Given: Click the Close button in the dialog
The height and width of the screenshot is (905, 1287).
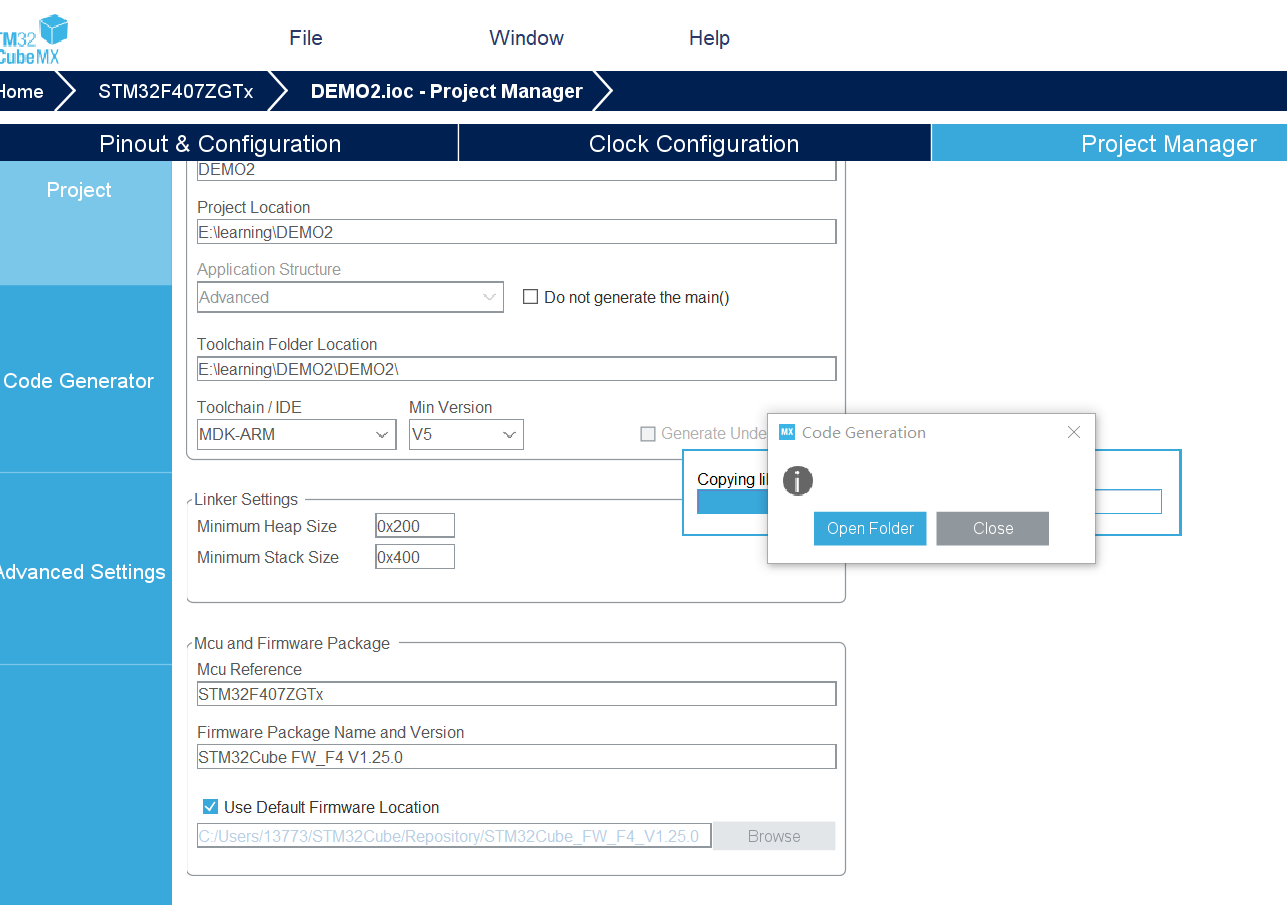Looking at the screenshot, I should (x=992, y=528).
